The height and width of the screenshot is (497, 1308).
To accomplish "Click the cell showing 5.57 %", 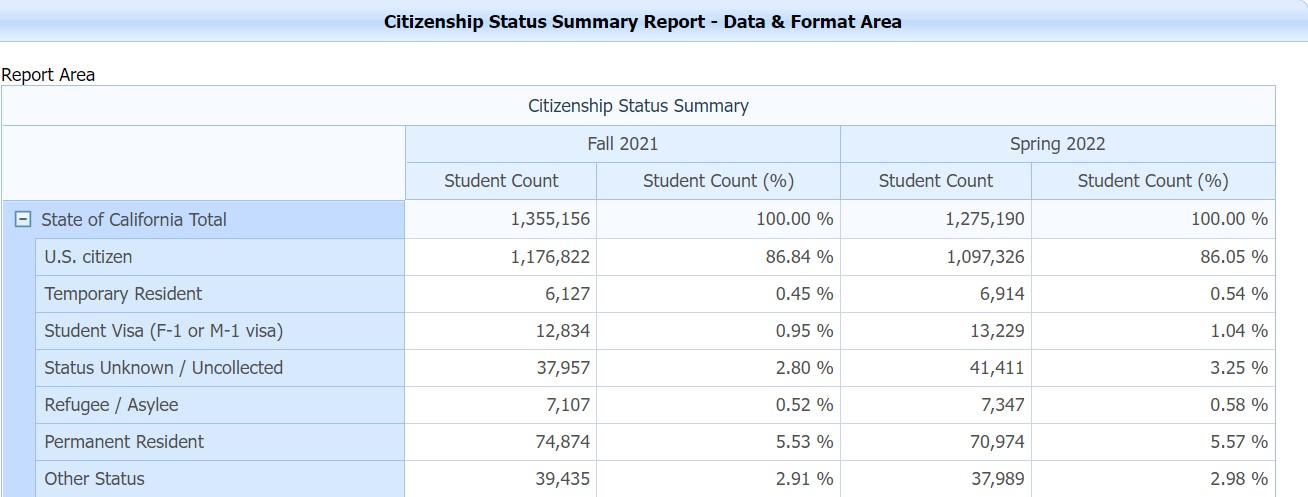I will pyautogui.click(x=1153, y=442).
